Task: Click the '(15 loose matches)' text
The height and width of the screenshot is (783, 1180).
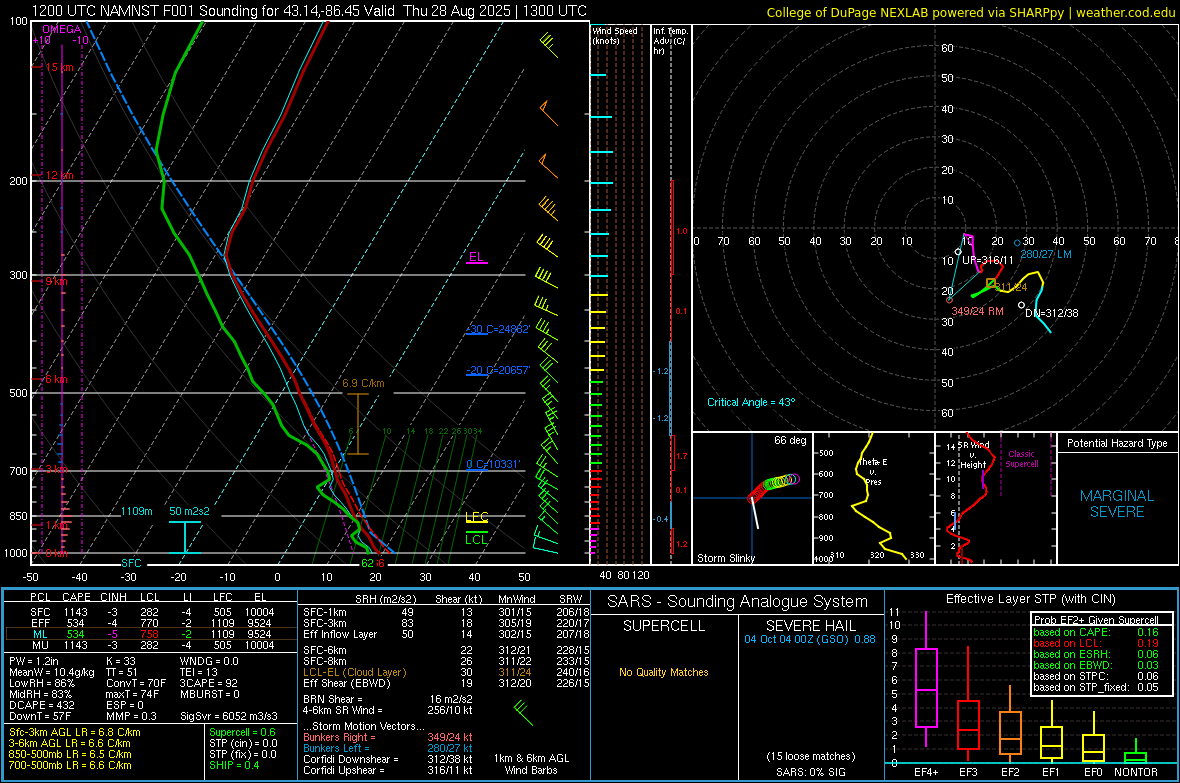Action: (x=810, y=756)
